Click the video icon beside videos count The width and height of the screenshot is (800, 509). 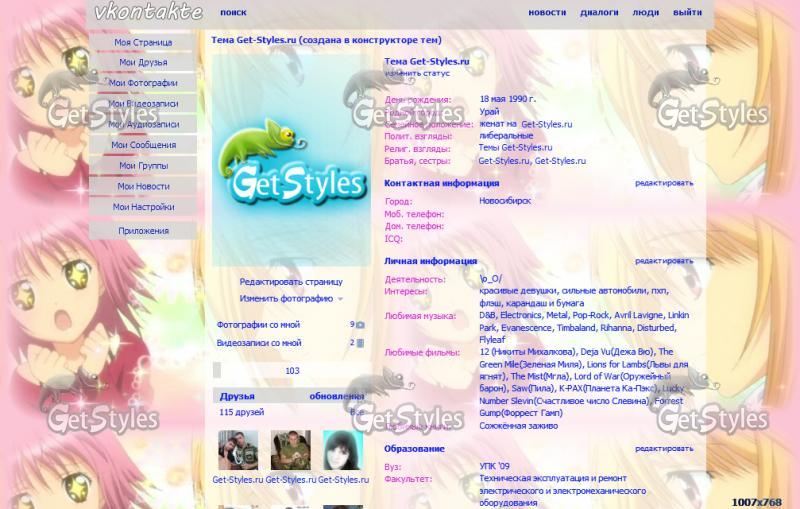coord(360,343)
